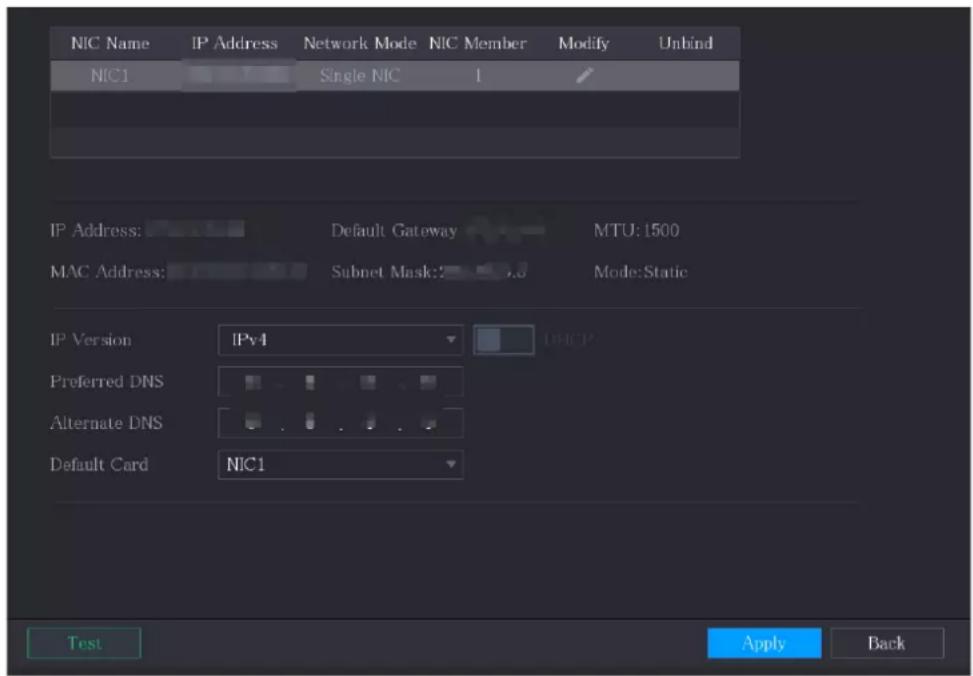
Task: Click the Apply button
Action: 764,643
